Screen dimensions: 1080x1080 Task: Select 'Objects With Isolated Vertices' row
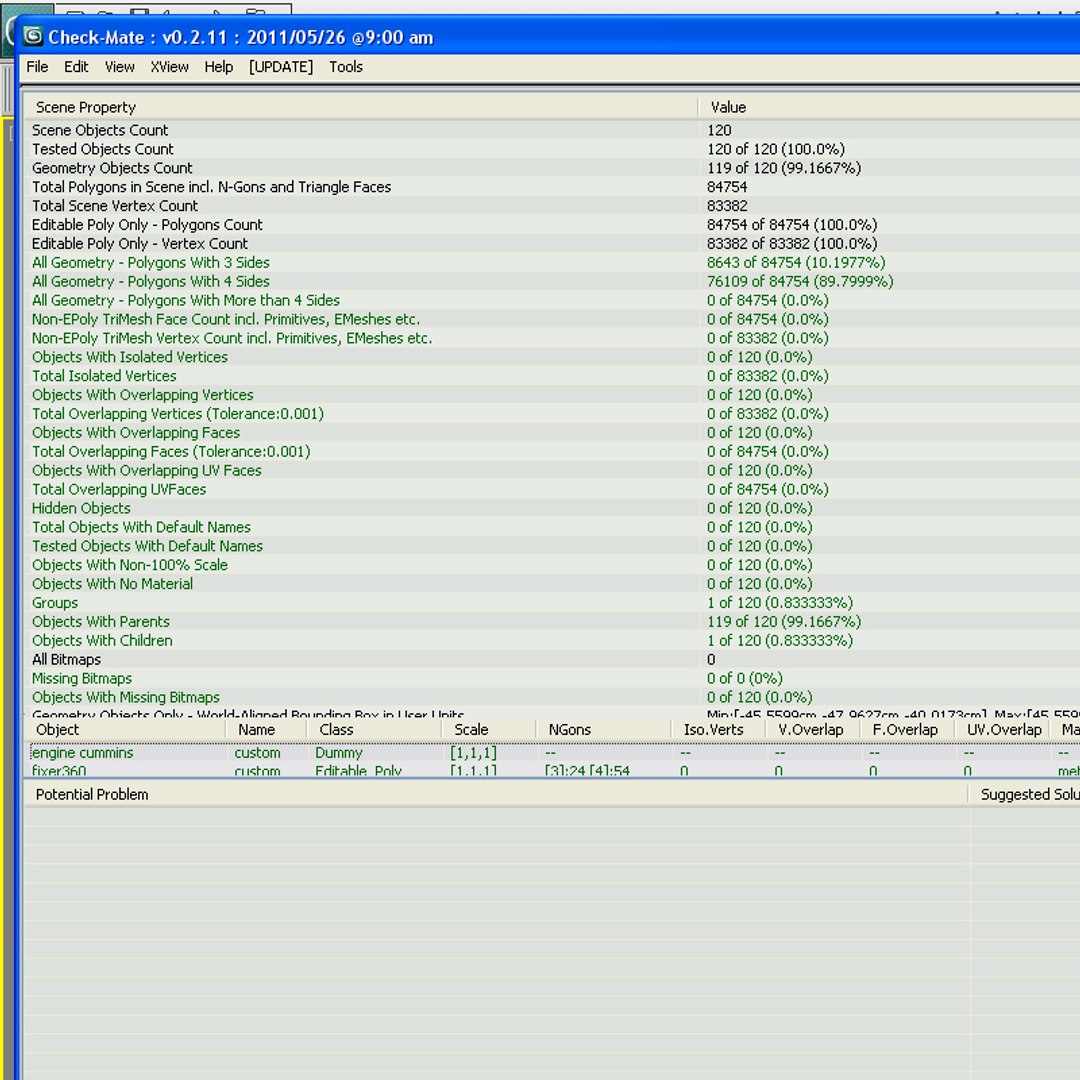pyautogui.click(x=552, y=357)
